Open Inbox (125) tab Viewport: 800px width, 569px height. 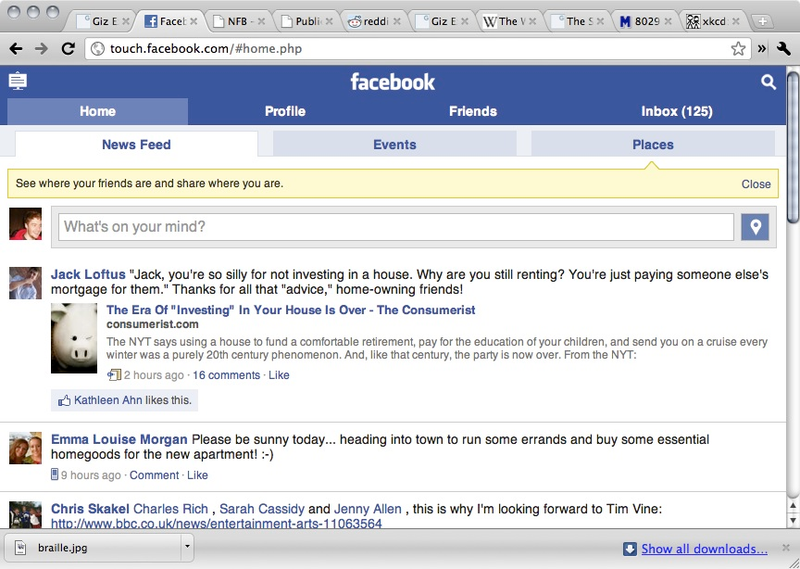point(677,111)
